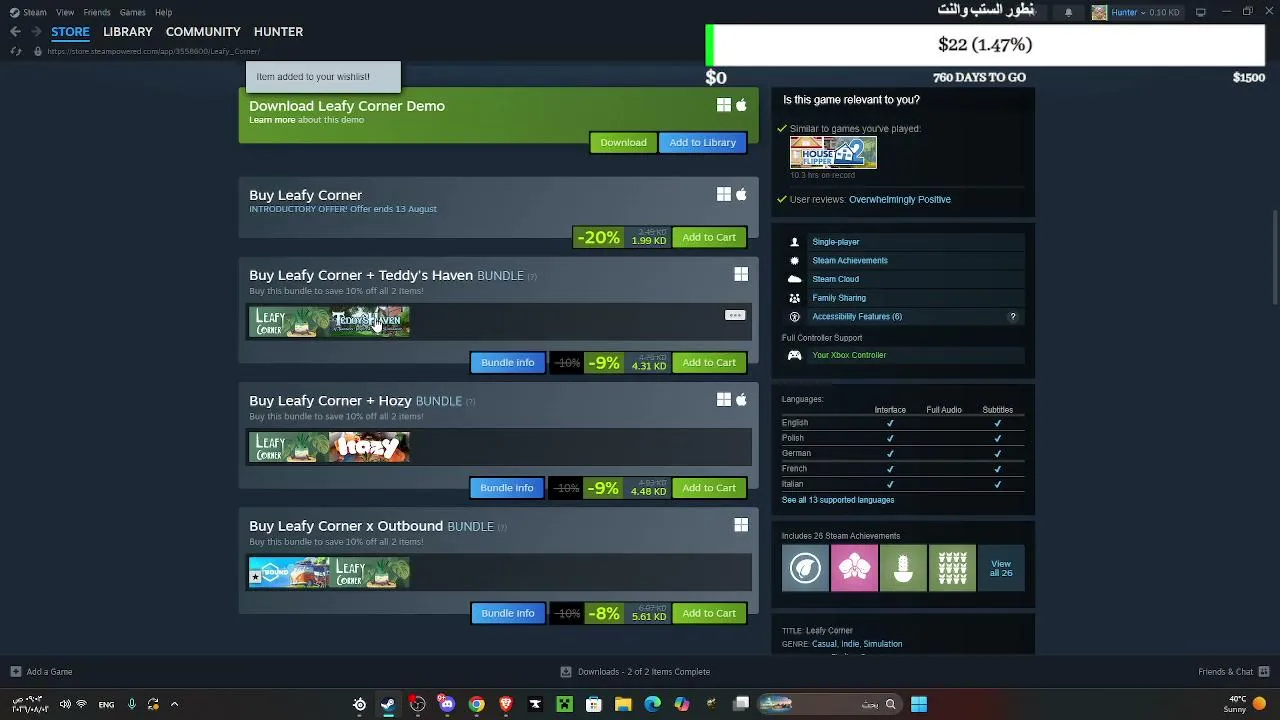Image resolution: width=1280 pixels, height=720 pixels.
Task: Click the Single-player person icon
Action: (x=795, y=242)
